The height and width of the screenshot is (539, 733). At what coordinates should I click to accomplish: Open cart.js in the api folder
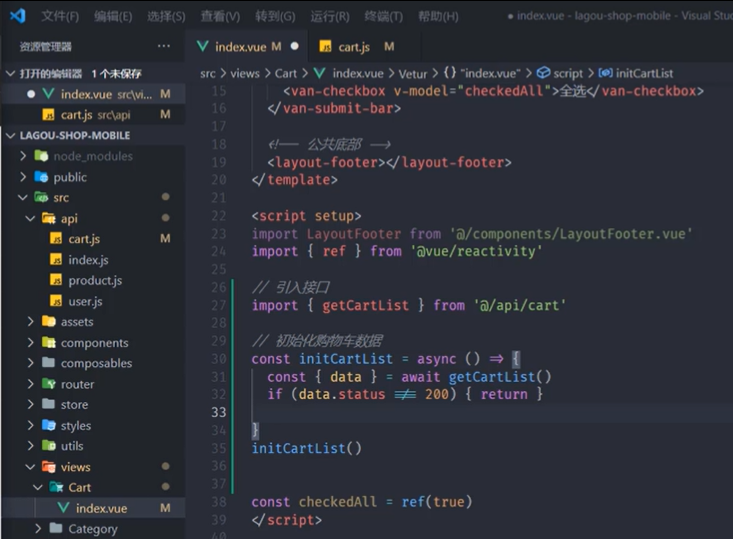(x=93, y=239)
